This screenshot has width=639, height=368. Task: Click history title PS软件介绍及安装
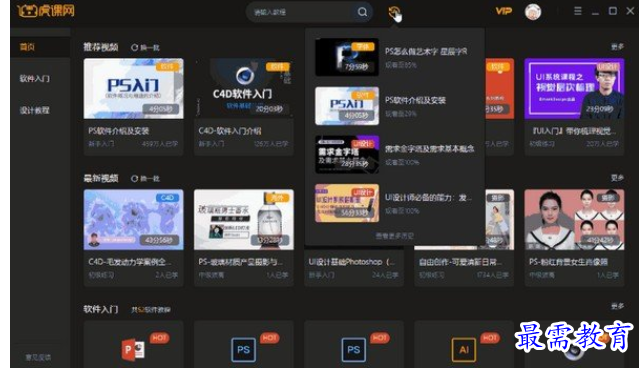click(x=415, y=100)
